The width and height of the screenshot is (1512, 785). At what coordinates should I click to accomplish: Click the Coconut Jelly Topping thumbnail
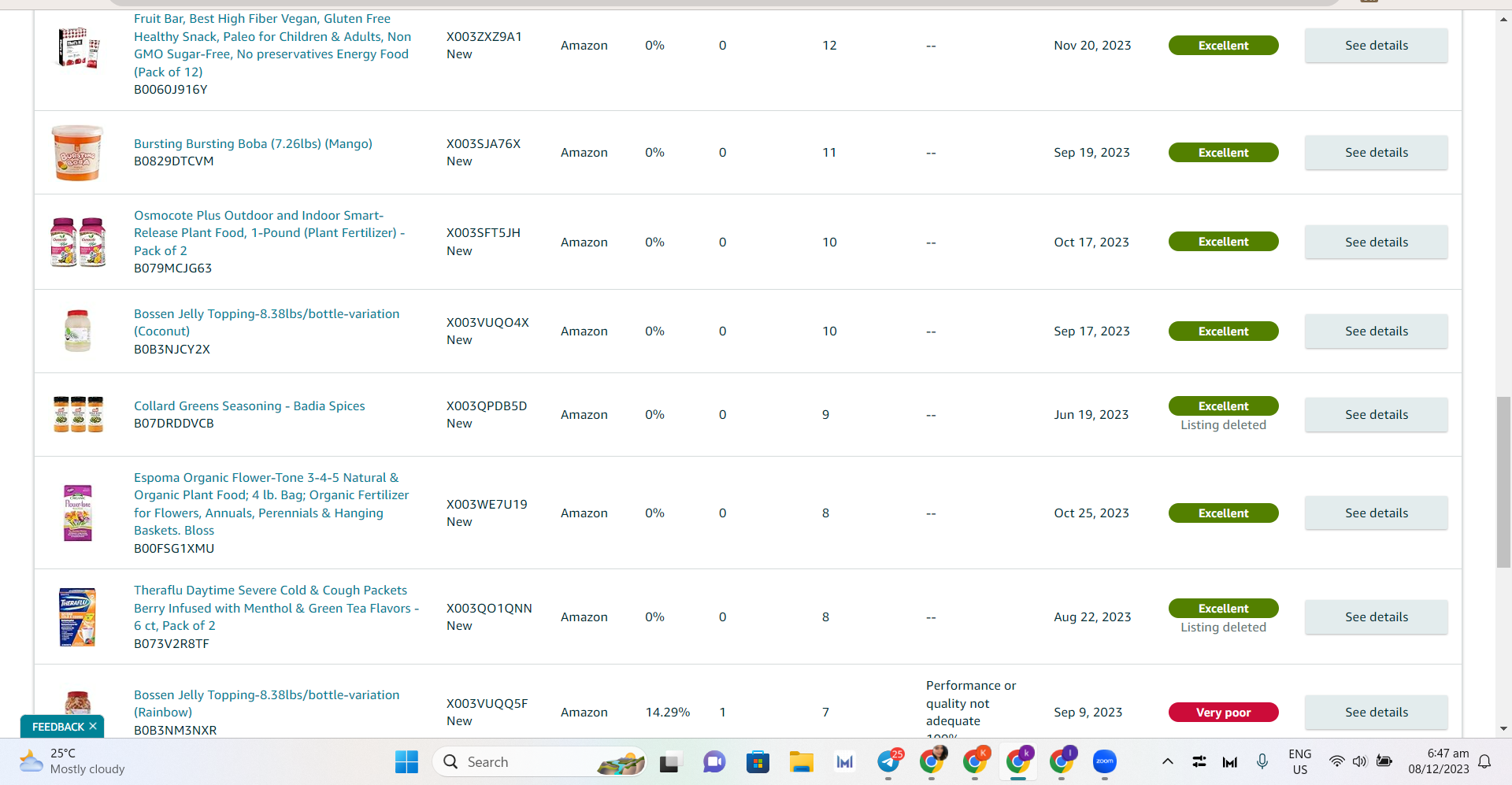click(x=77, y=331)
